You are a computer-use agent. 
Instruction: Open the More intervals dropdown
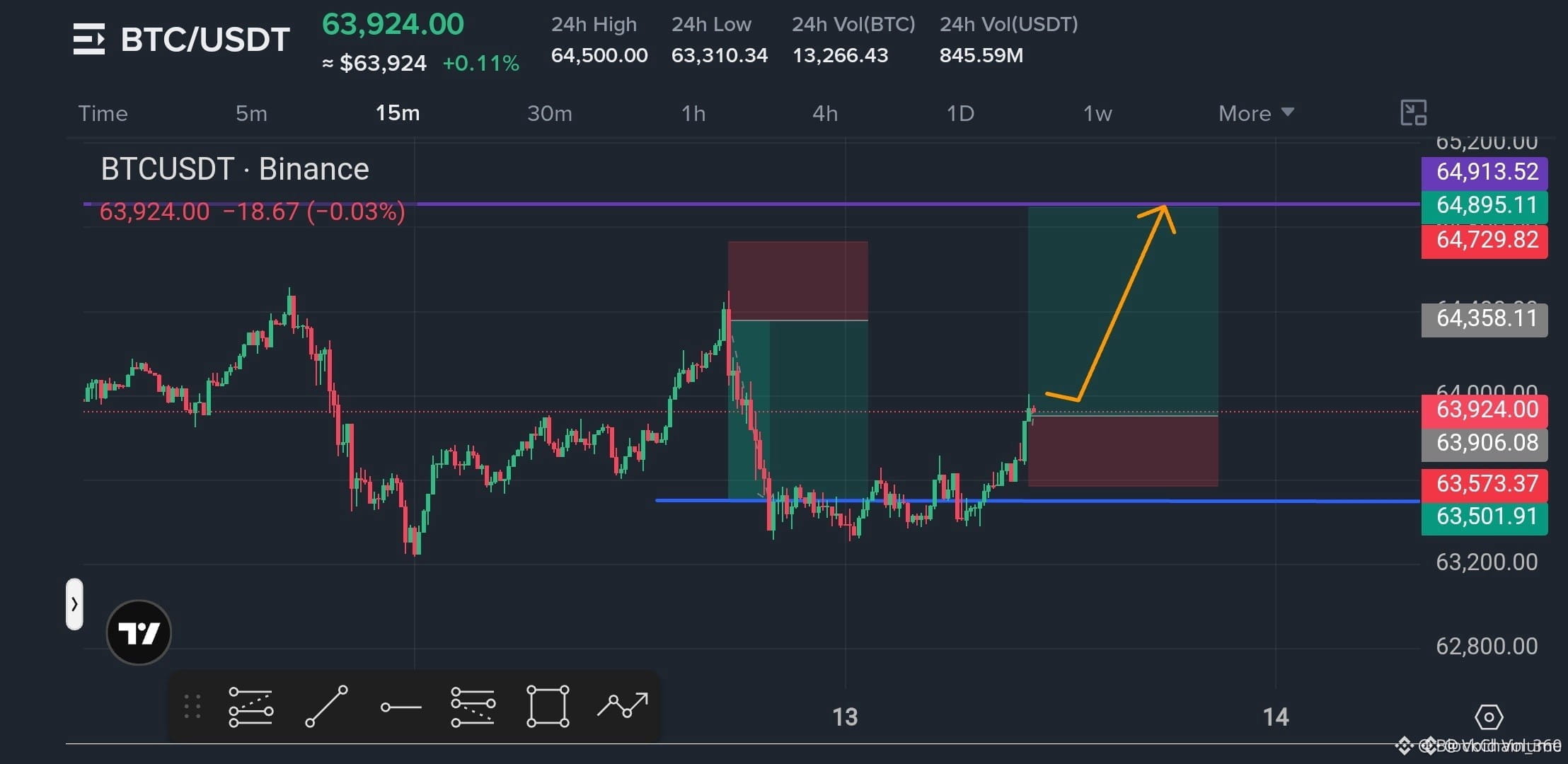[x=1256, y=113]
